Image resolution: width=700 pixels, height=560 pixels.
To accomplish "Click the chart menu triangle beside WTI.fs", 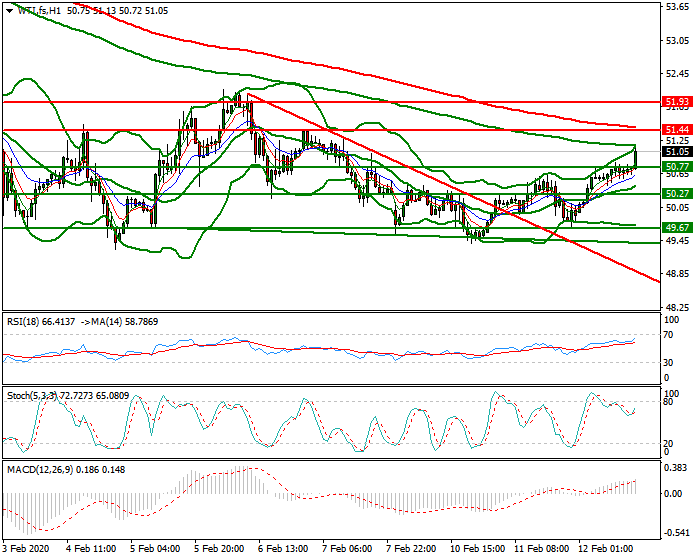I will (x=9, y=11).
